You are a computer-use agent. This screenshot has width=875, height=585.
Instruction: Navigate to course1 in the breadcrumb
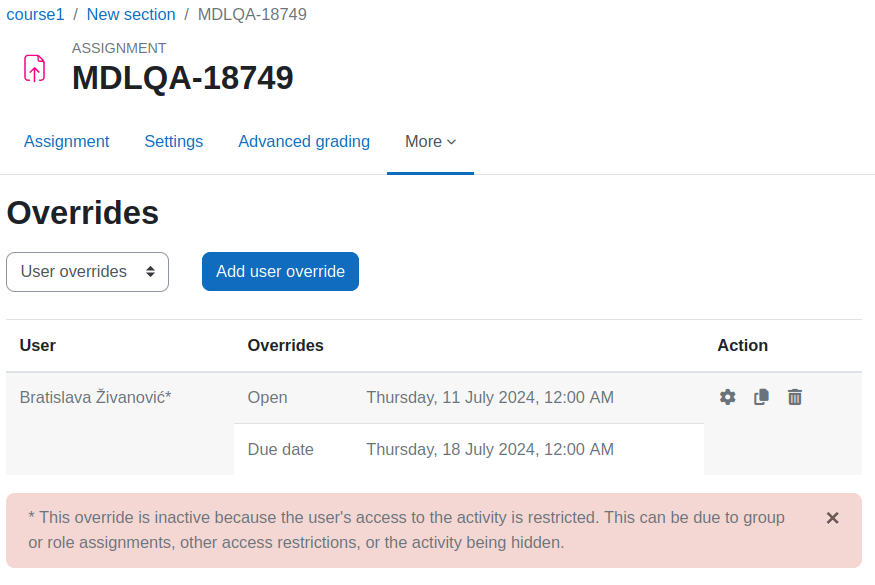[x=35, y=15]
